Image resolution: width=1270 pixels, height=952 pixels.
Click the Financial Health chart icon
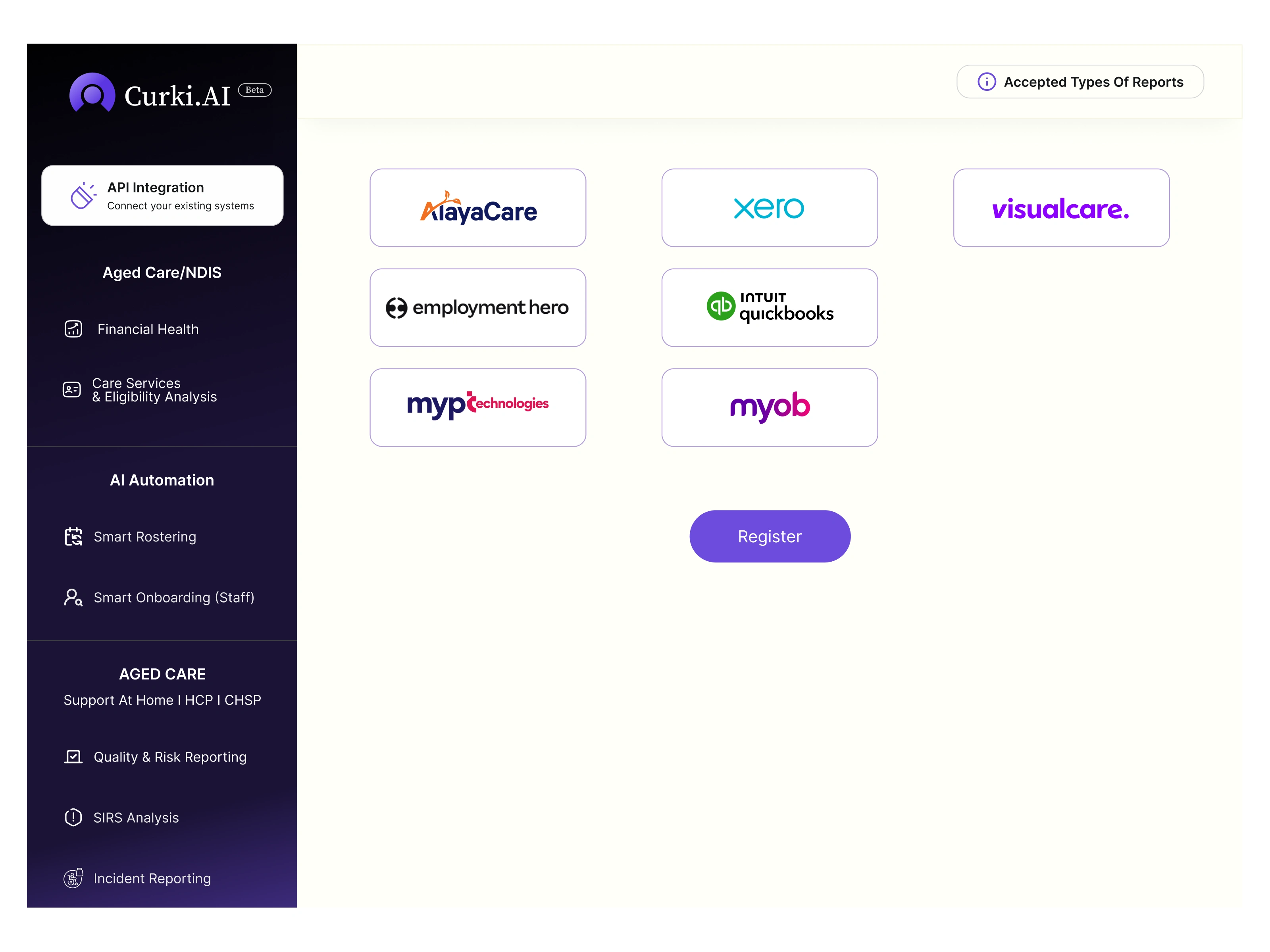coord(73,329)
